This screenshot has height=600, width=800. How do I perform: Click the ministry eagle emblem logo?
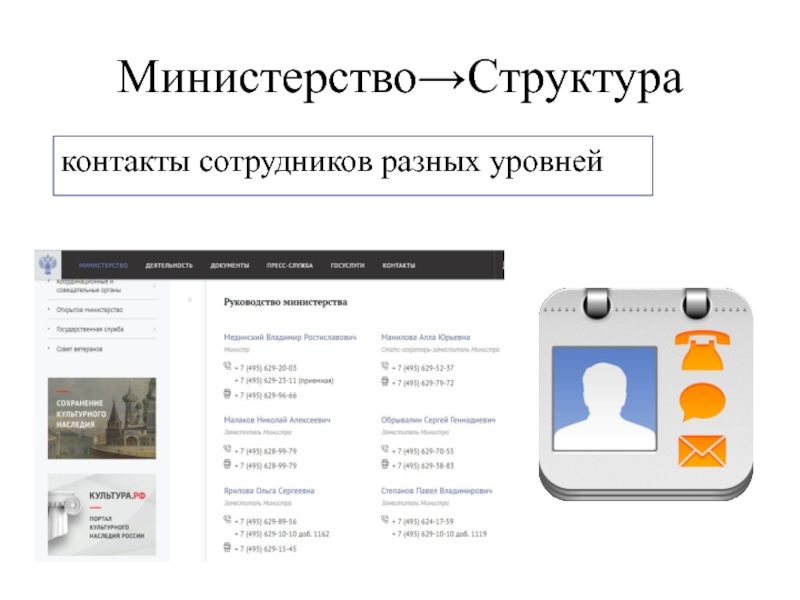click(47, 266)
